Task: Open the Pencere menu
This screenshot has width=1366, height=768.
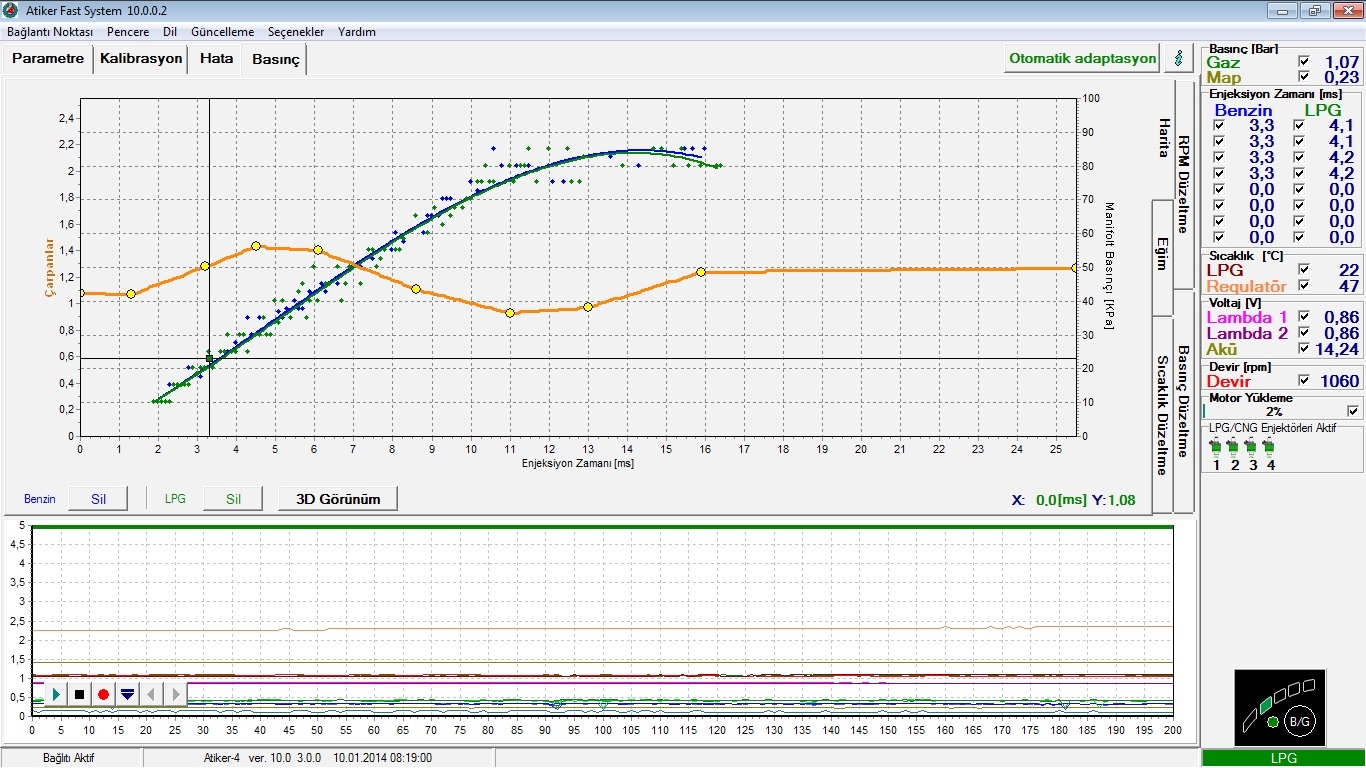Action: click(x=128, y=32)
